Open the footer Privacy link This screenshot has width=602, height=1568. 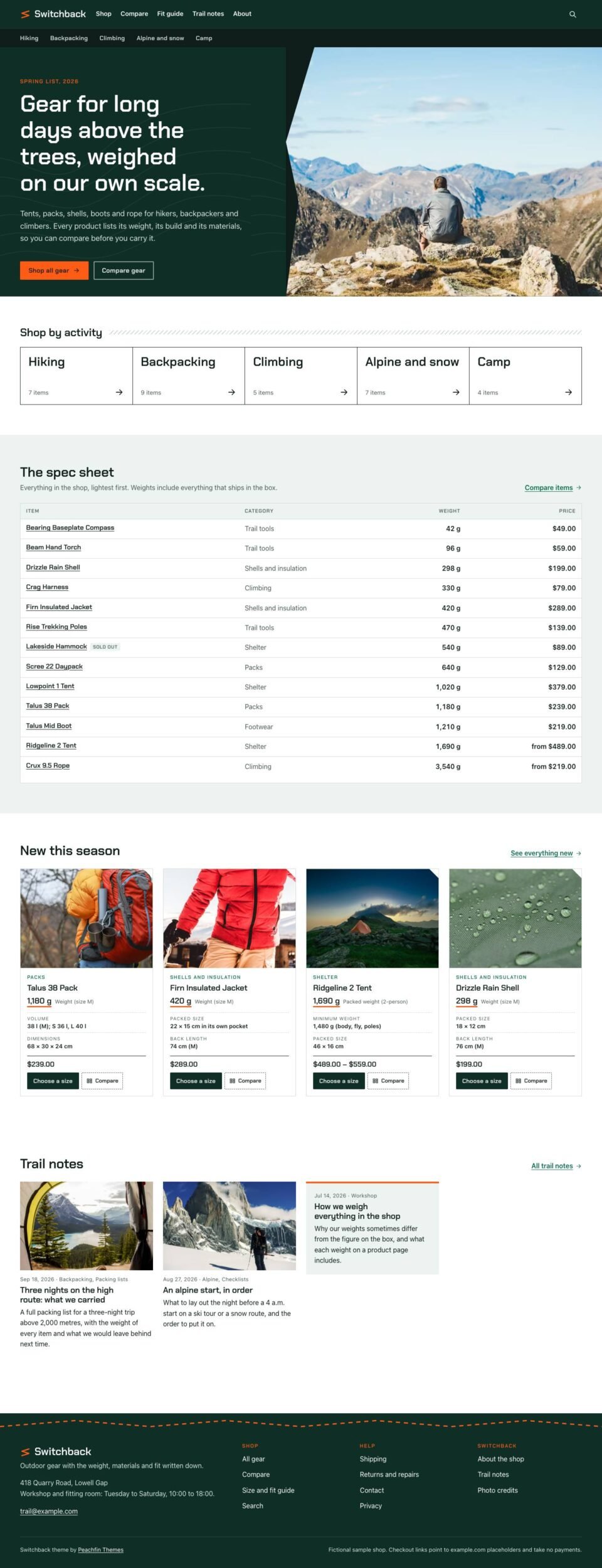pyautogui.click(x=371, y=1507)
